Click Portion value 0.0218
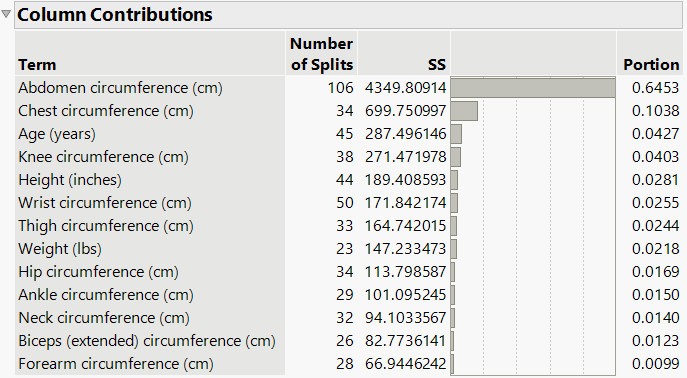 tap(655, 249)
